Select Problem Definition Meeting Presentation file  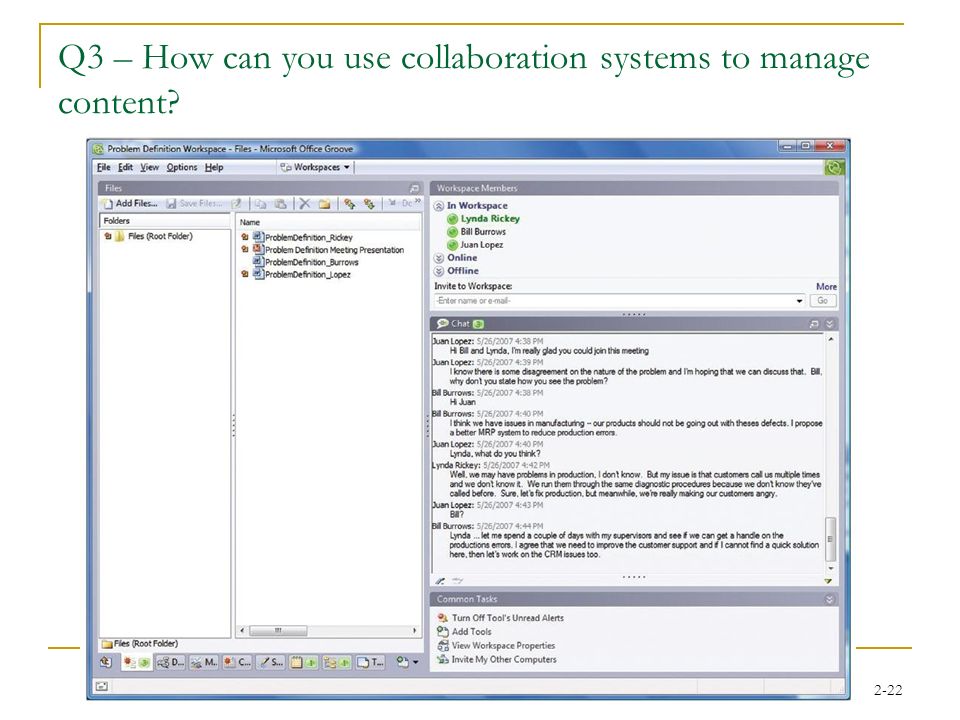pyautogui.click(x=334, y=250)
